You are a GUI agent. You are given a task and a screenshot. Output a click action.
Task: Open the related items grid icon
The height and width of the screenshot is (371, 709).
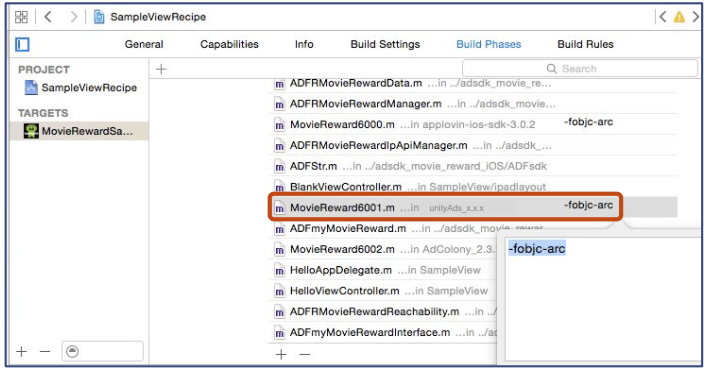21,17
